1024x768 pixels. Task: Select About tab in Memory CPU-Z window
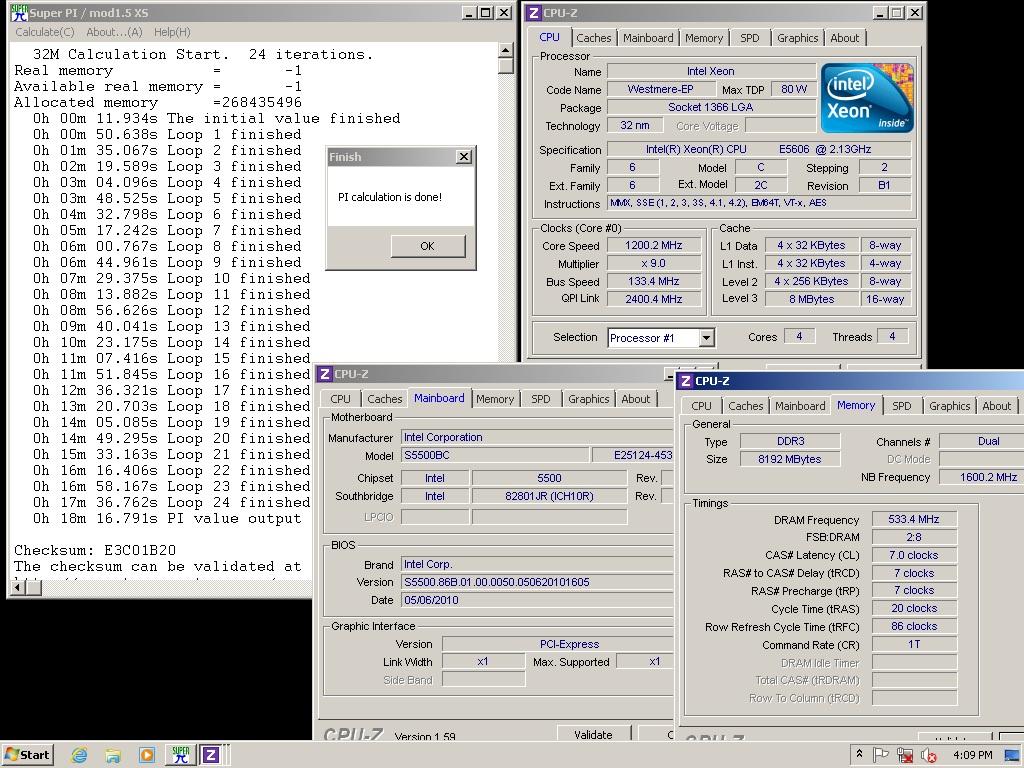pos(997,406)
